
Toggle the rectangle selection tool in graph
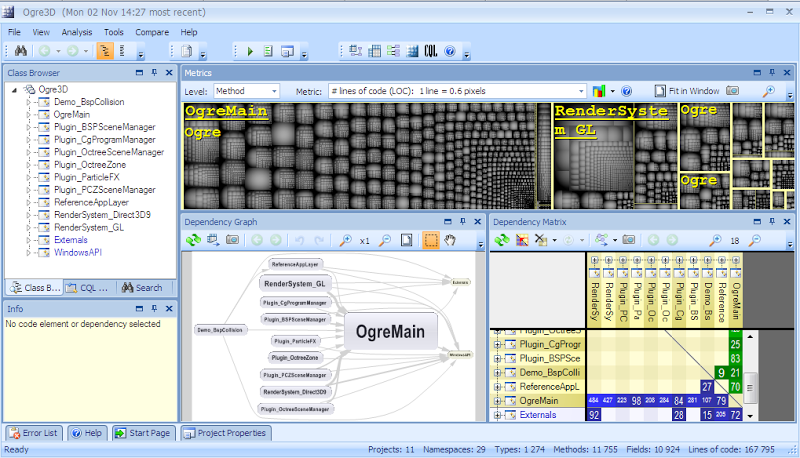431,240
